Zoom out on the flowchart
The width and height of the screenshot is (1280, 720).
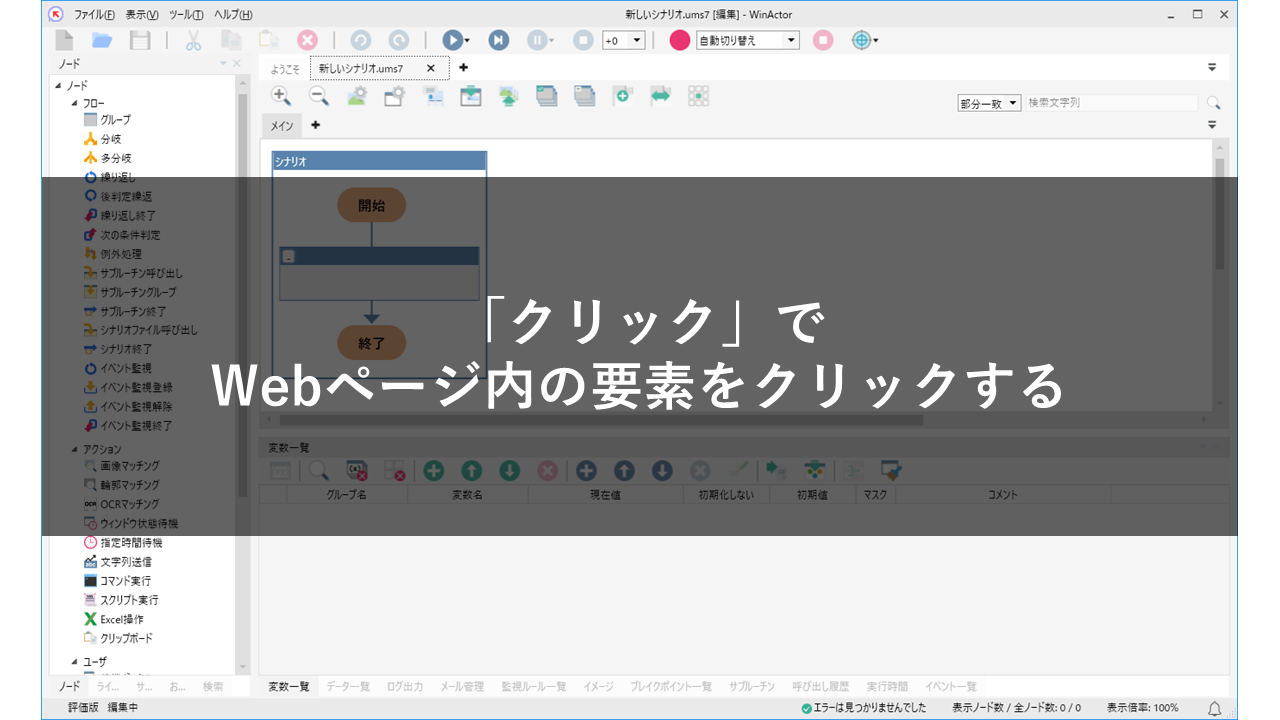(318, 96)
